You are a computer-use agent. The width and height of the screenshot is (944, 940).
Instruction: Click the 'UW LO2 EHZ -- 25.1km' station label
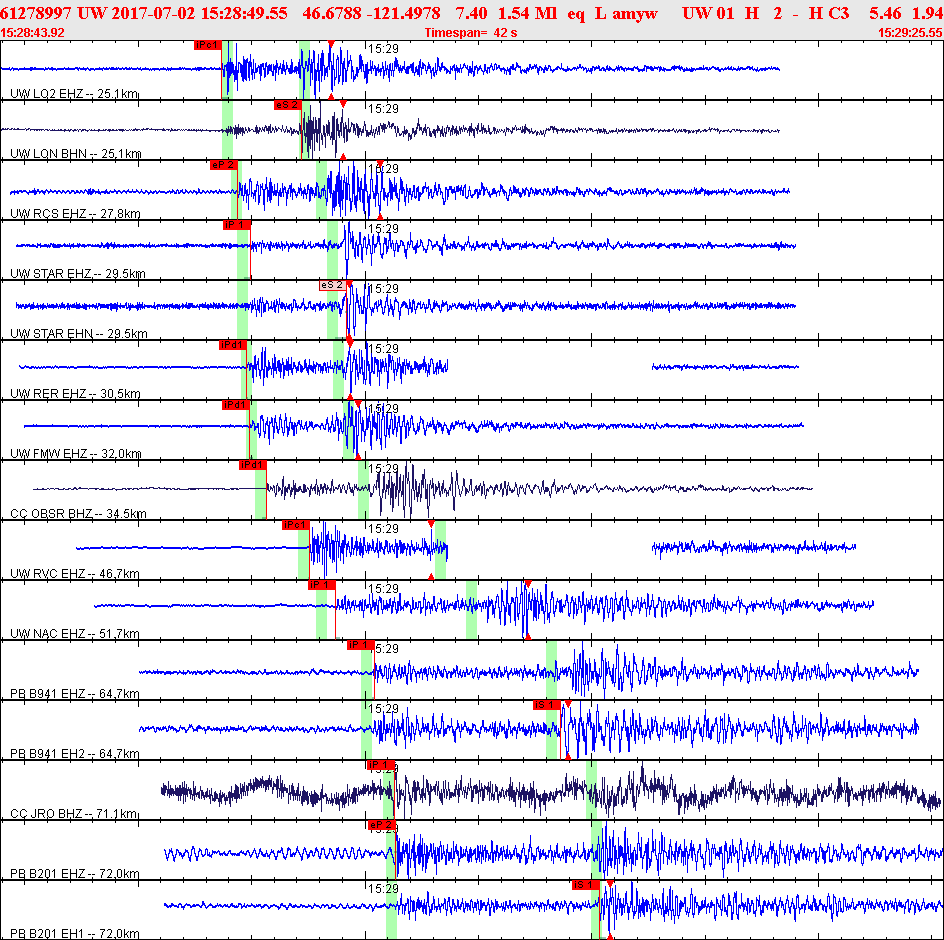74,94
